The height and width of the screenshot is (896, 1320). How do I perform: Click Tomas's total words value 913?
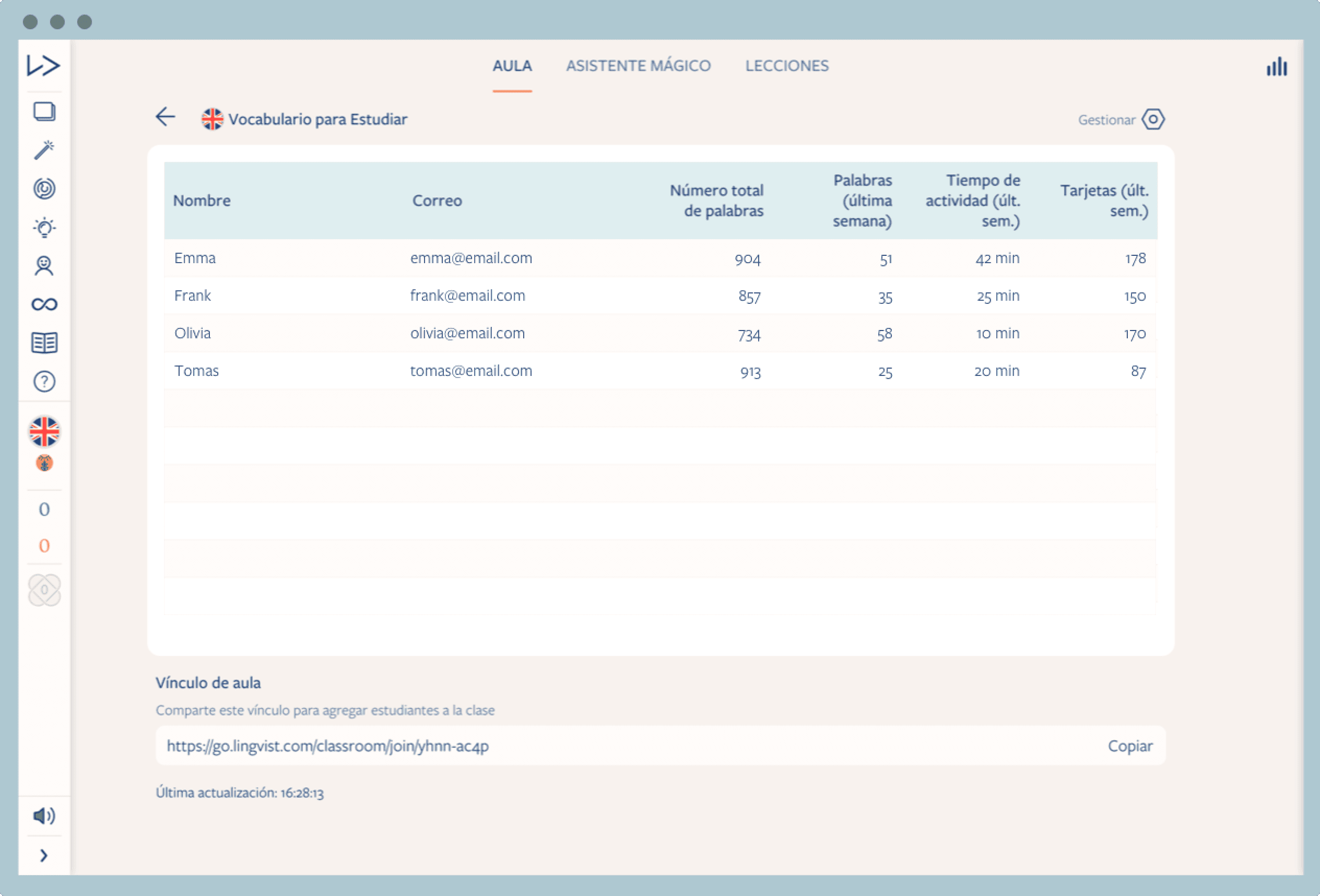click(751, 372)
